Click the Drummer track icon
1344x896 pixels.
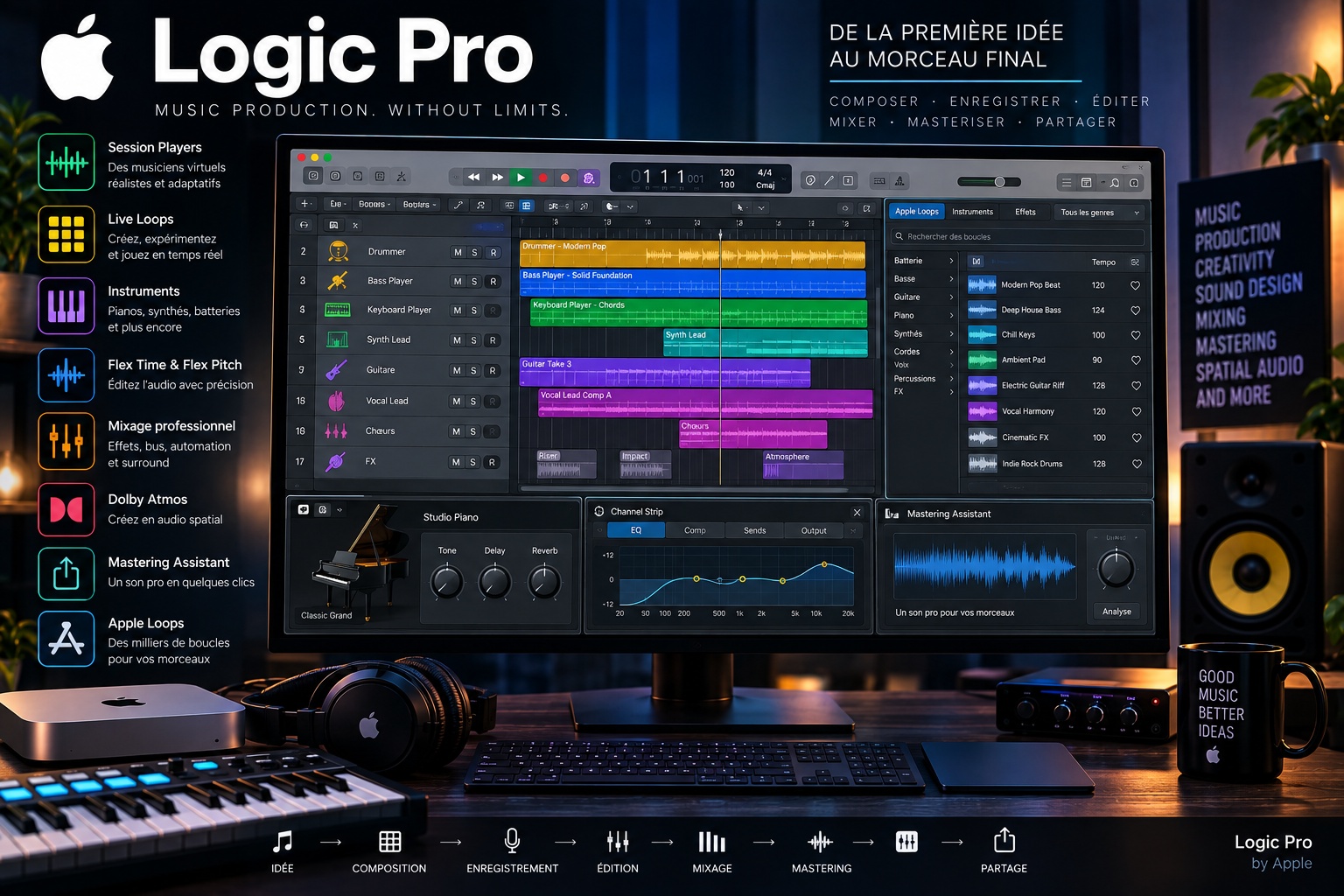338,251
